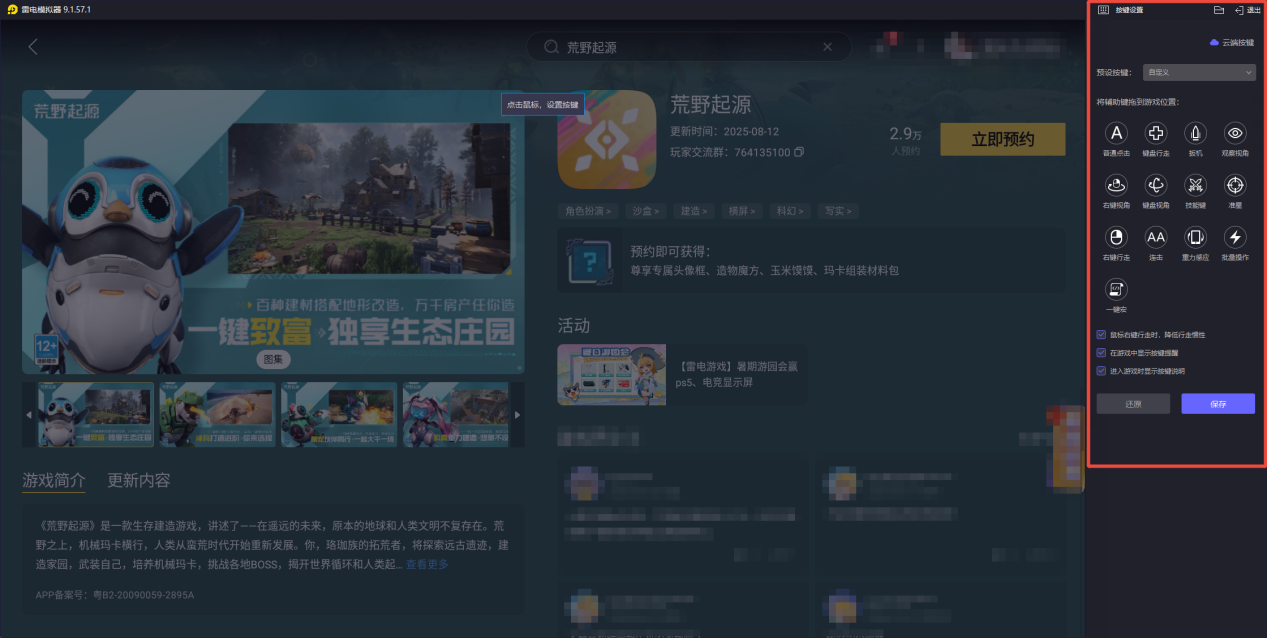Select the 右键视角 key icon
This screenshot has height=638, width=1267.
point(1117,185)
